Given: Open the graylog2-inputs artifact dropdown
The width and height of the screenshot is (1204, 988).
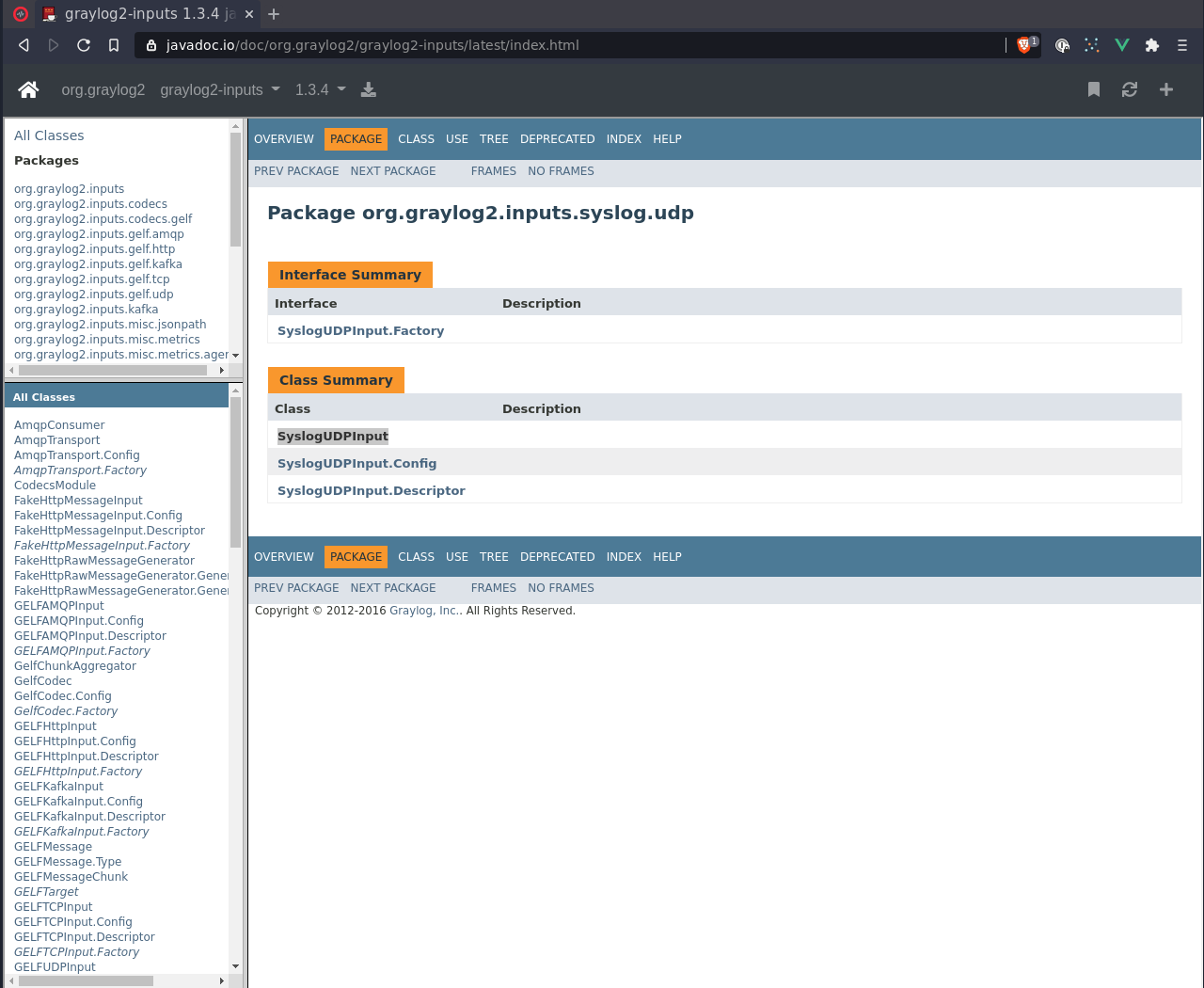Looking at the screenshot, I should click(220, 89).
